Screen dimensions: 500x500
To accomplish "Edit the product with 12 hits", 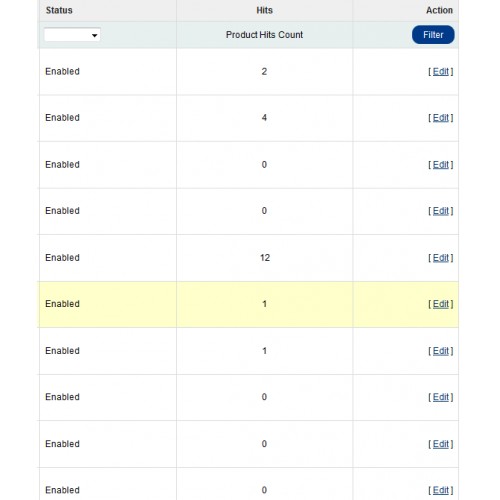I will (441, 258).
